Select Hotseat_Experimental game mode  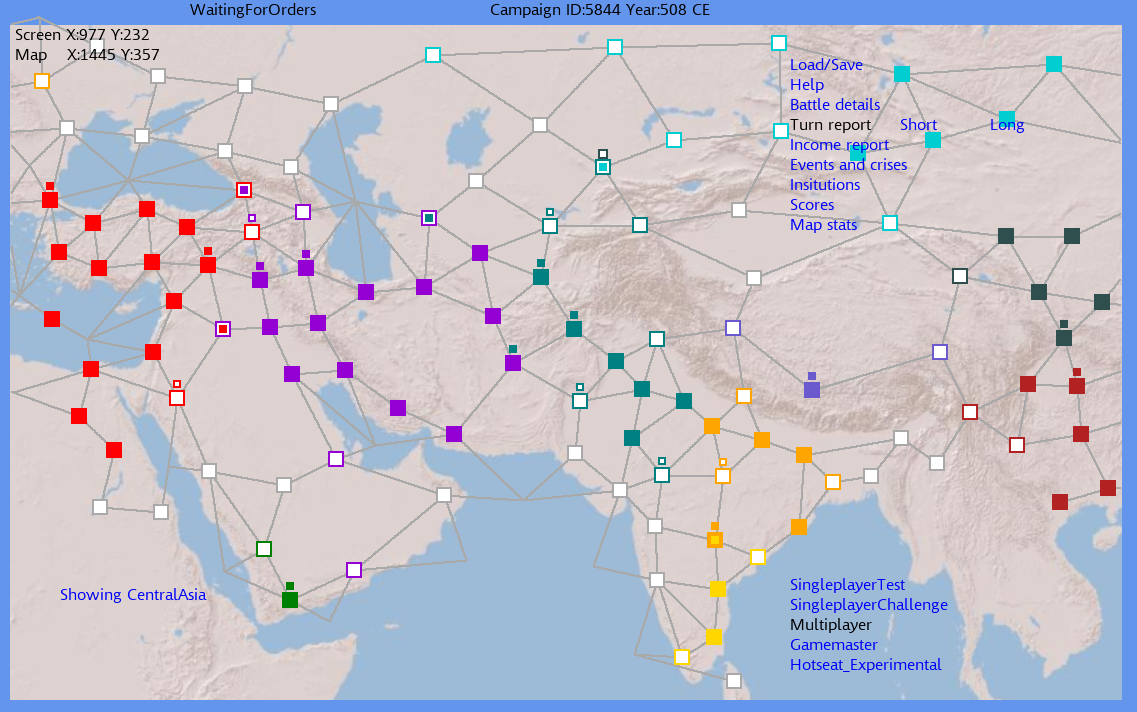tap(865, 665)
